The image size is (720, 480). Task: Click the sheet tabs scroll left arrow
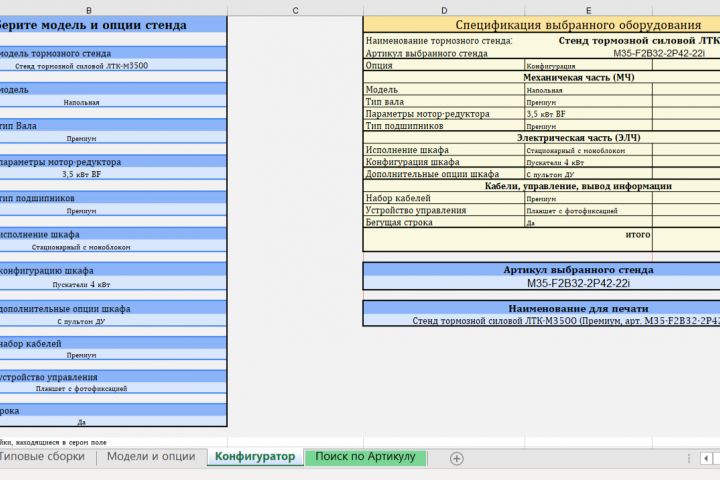(x=706, y=458)
